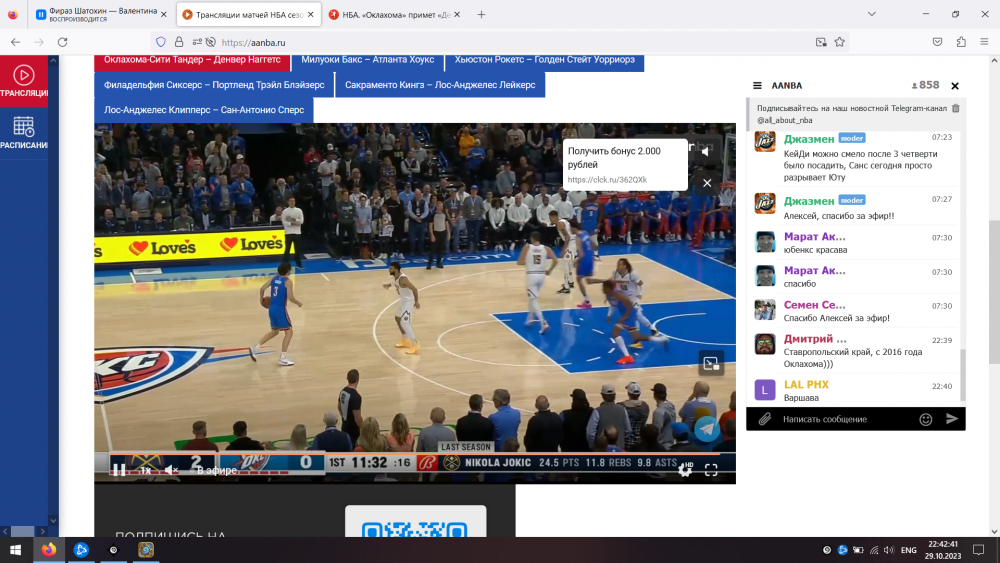Delete the pinned Telegram channel notice
This screenshot has width=1000, height=563.
click(955, 108)
